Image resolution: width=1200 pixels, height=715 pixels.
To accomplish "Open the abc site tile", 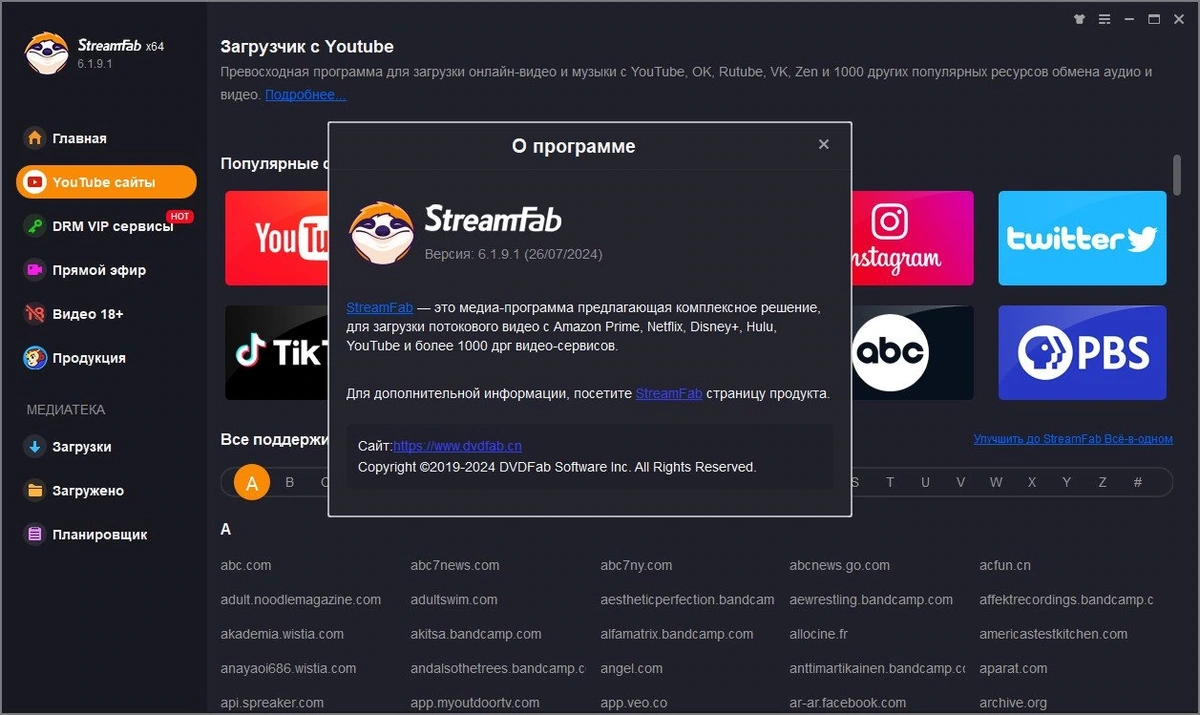I will tap(912, 352).
